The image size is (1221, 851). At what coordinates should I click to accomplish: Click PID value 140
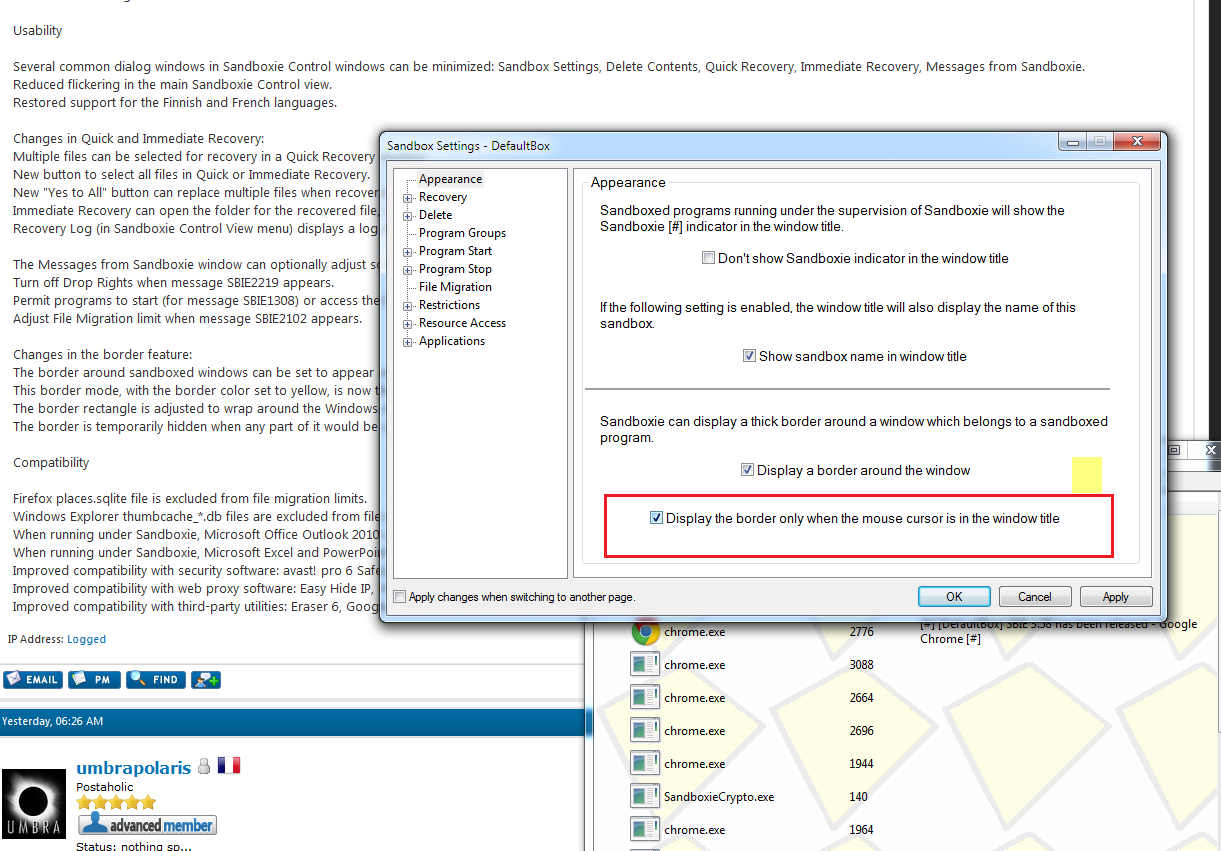click(858, 797)
